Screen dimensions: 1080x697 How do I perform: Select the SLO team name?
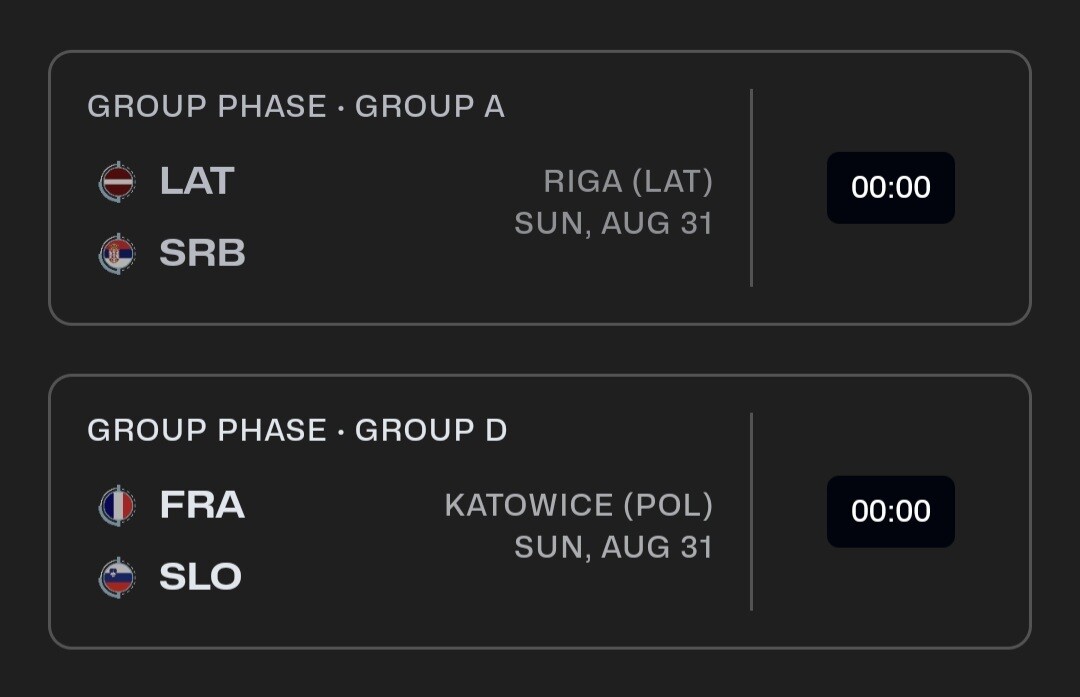pos(200,577)
